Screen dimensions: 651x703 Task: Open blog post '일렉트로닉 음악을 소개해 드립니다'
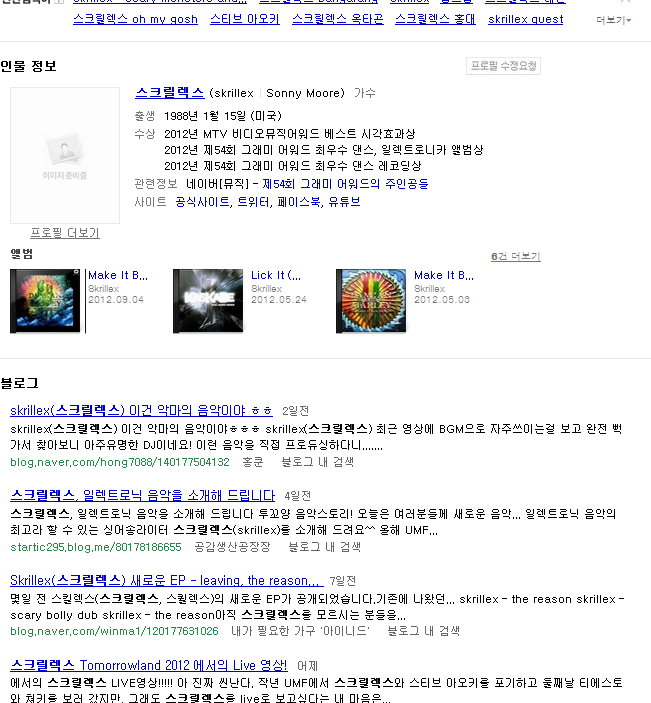point(143,495)
